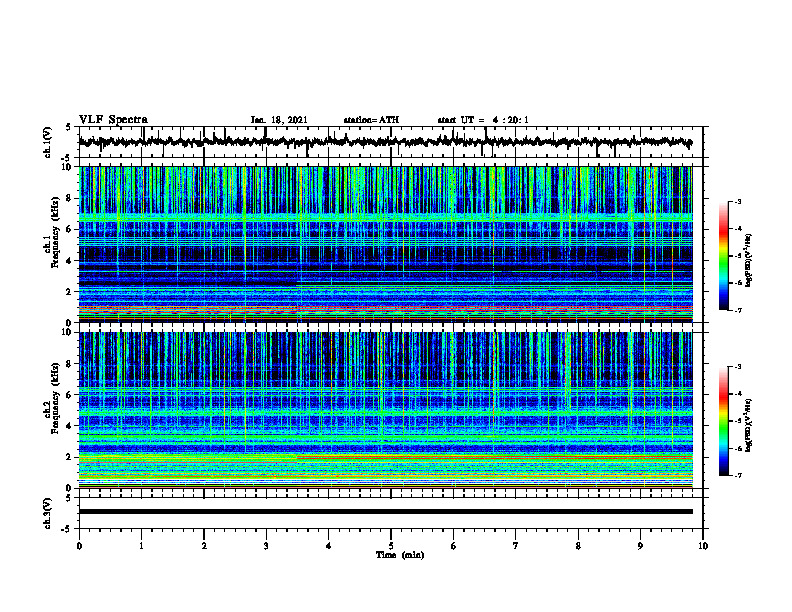Click the ch.2 spectrogram "8" kHz tick label
792x612 pixels.
click(69, 364)
